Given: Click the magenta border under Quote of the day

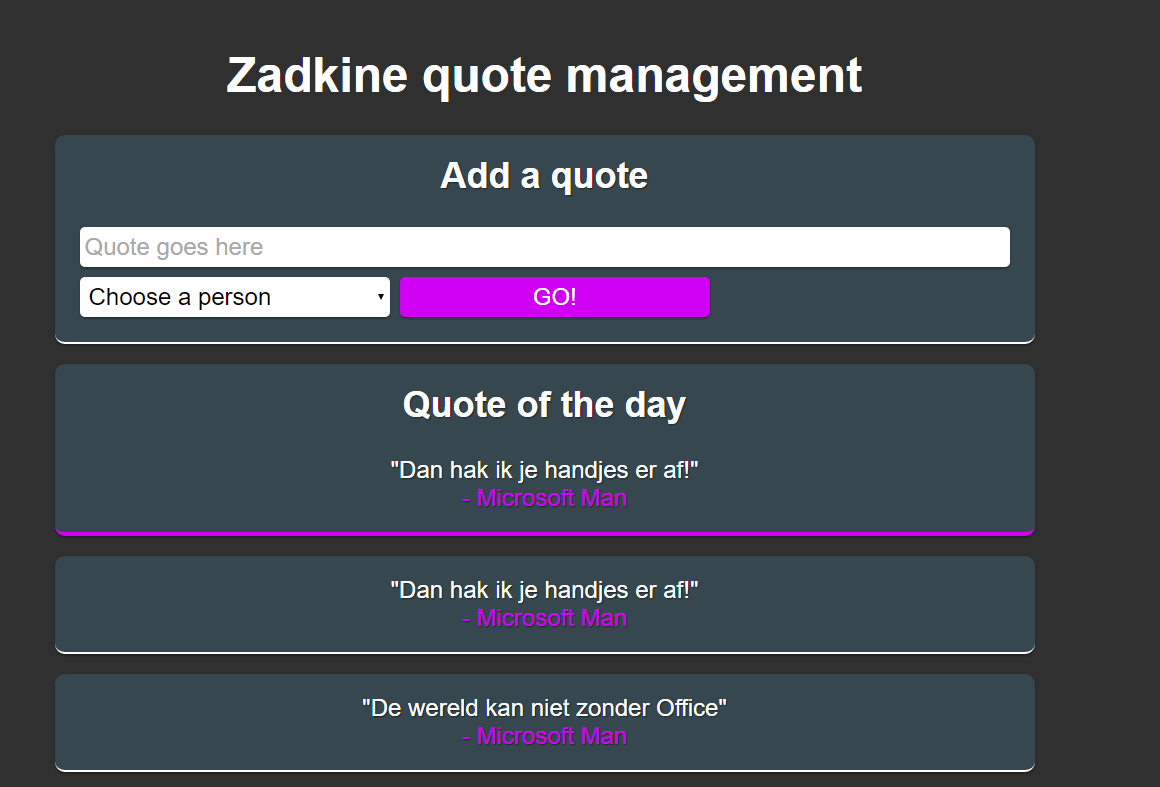Looking at the screenshot, I should click(x=544, y=533).
